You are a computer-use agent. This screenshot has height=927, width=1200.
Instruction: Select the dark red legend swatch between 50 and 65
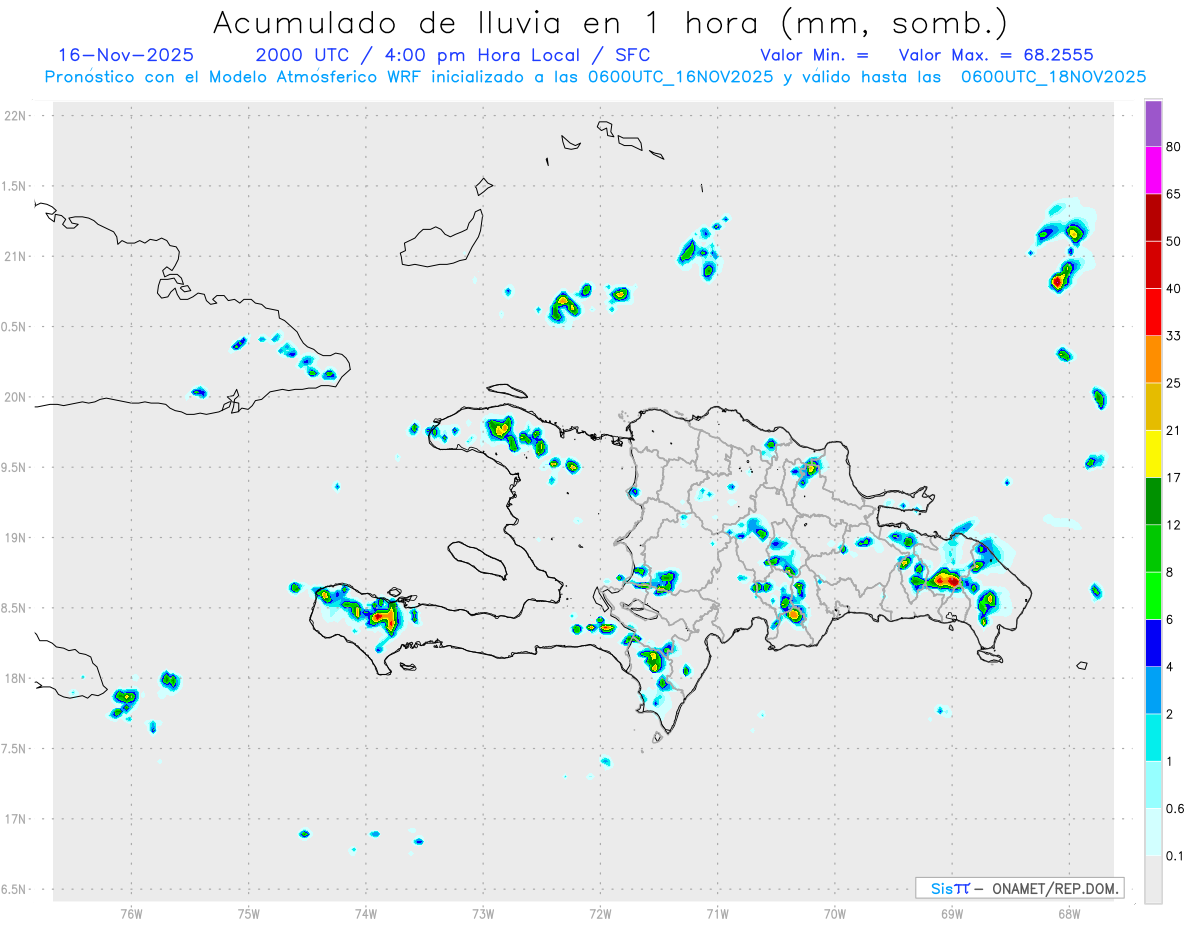coord(1153,218)
